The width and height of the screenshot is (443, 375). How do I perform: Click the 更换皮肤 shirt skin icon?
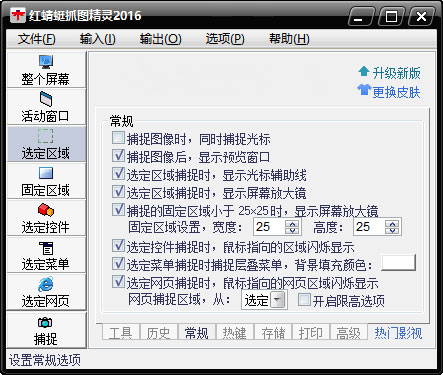[x=364, y=90]
